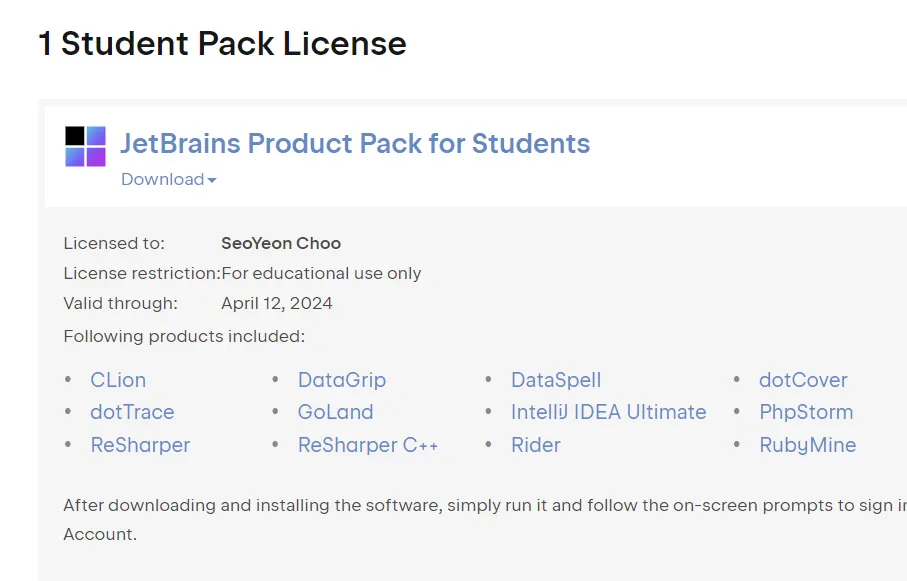Image resolution: width=907 pixels, height=581 pixels.
Task: Click the licensee name SeoYeon Choo
Action: coord(281,243)
